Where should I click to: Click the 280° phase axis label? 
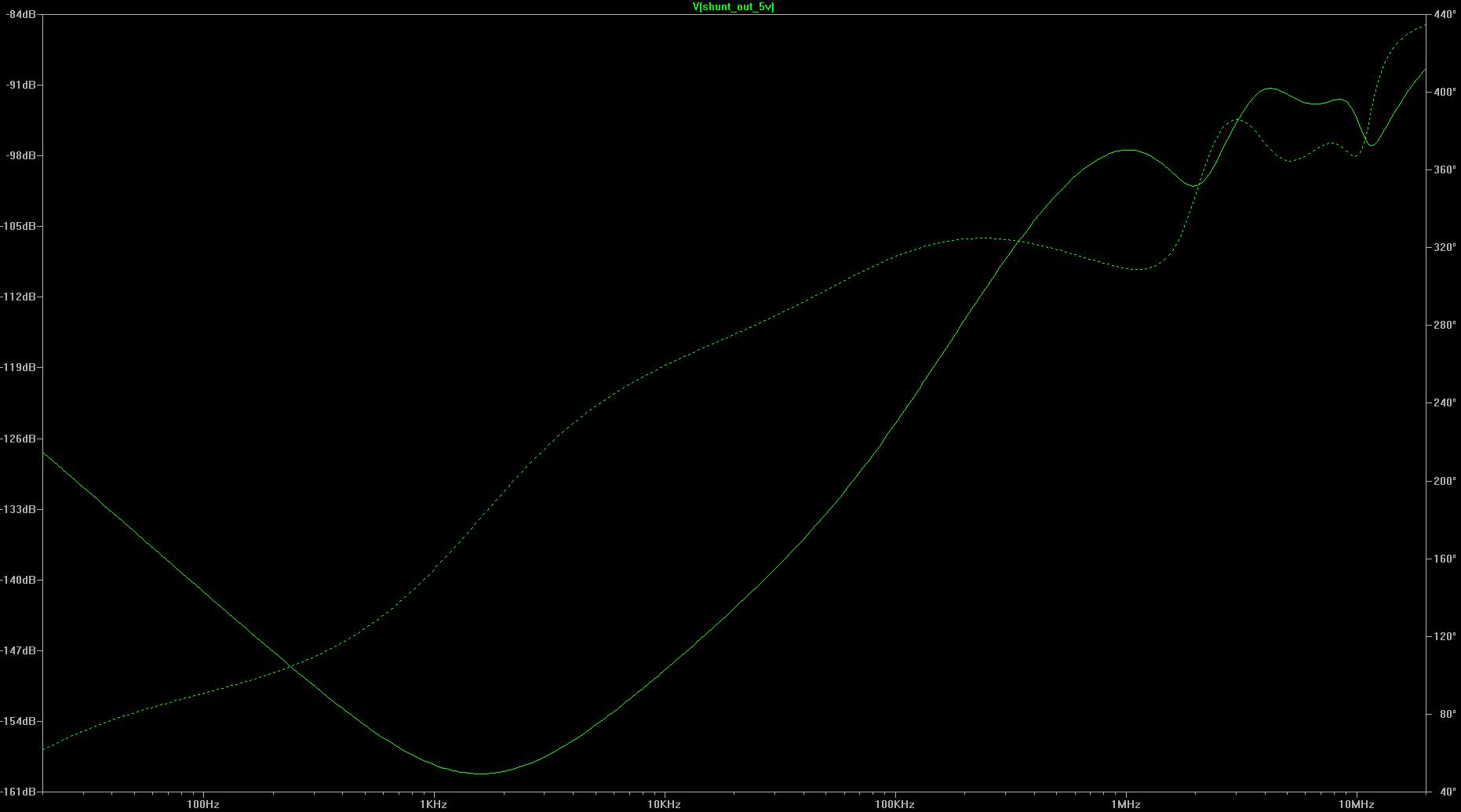pyautogui.click(x=1445, y=325)
